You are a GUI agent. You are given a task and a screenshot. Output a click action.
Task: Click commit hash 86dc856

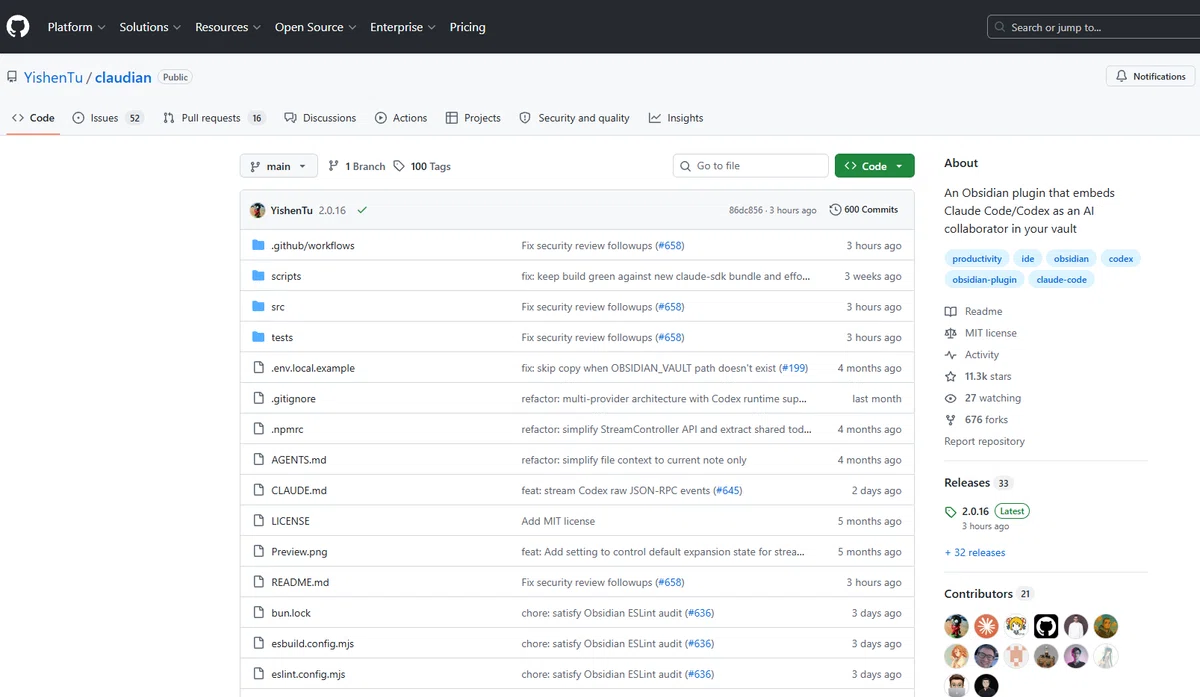[746, 210]
